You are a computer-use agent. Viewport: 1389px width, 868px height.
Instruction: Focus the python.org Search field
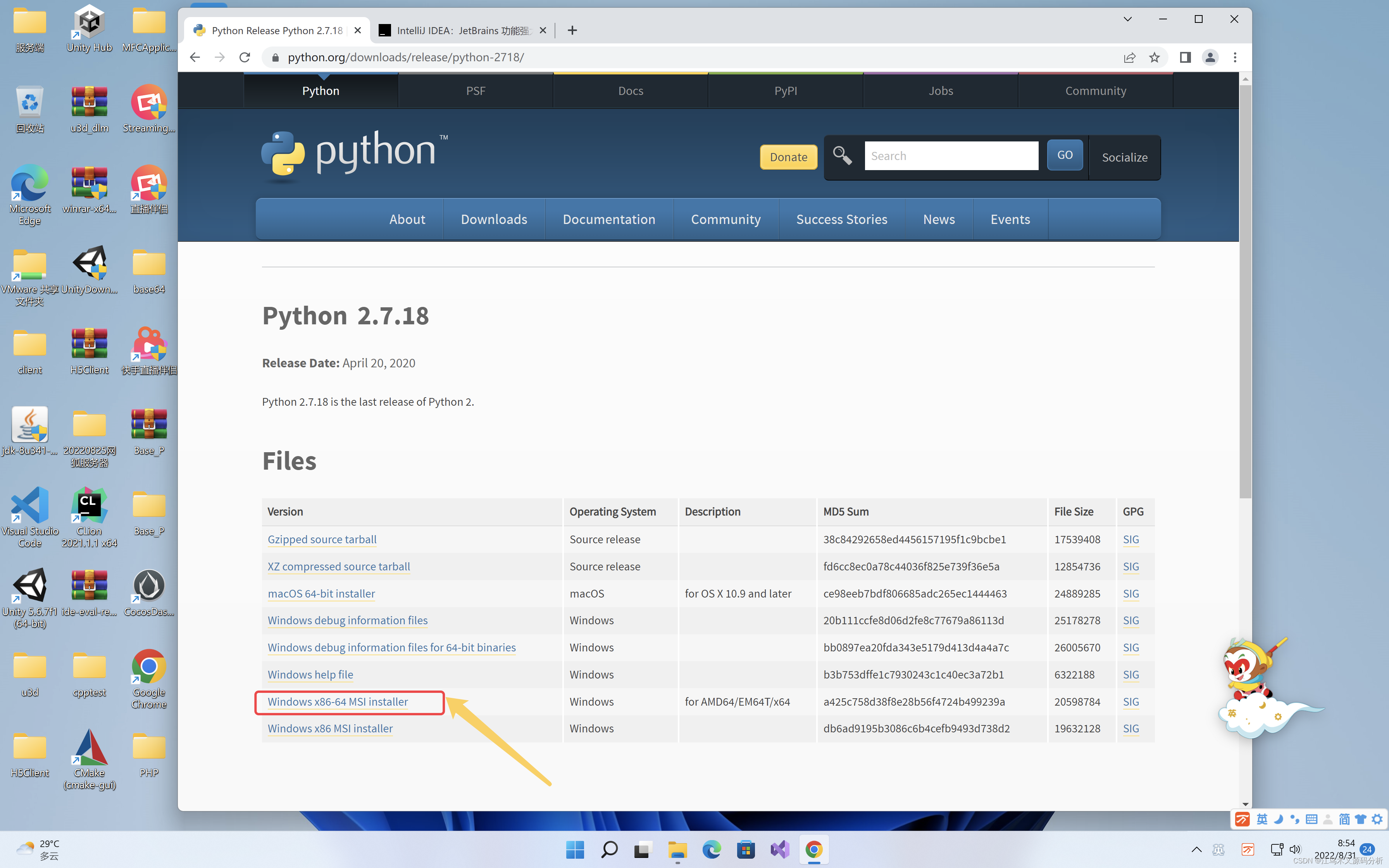951,155
